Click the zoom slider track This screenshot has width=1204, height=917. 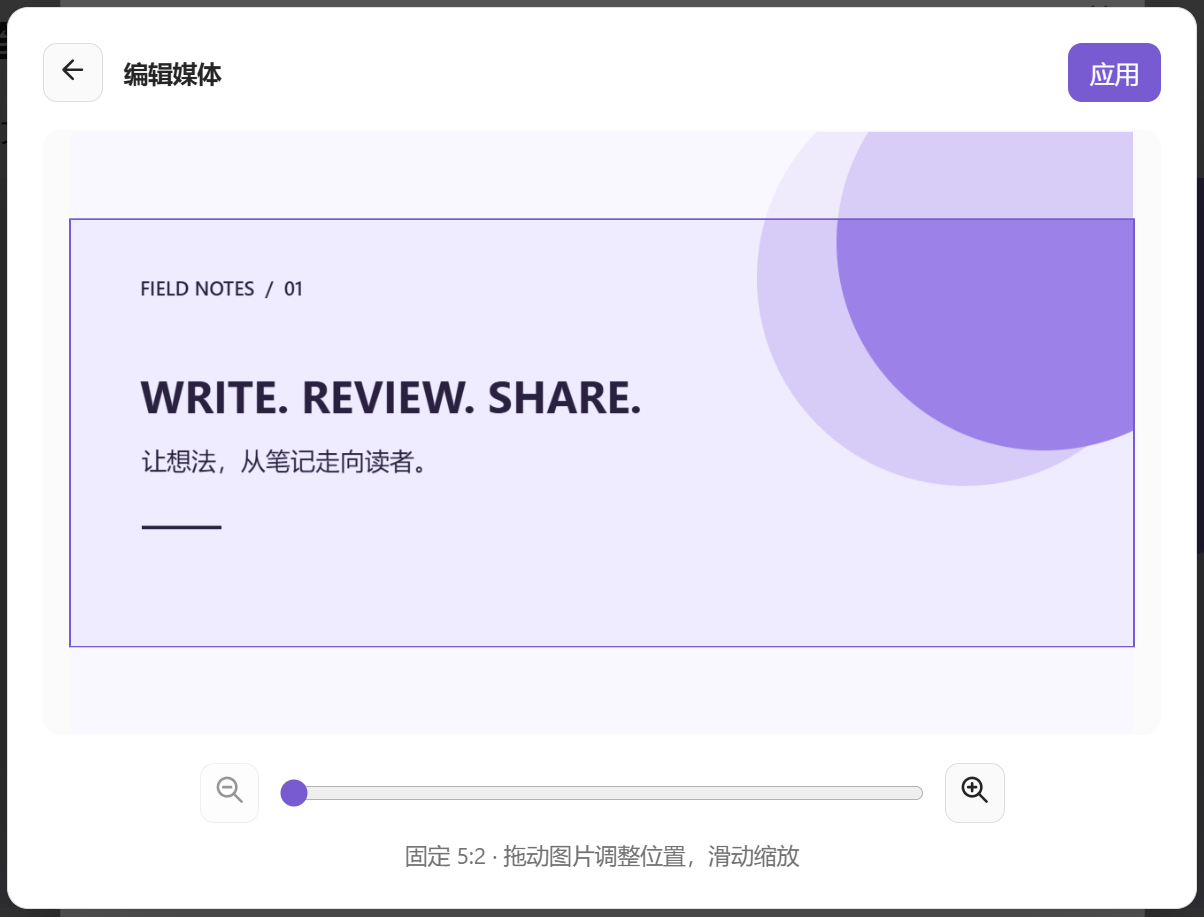[x=602, y=793]
